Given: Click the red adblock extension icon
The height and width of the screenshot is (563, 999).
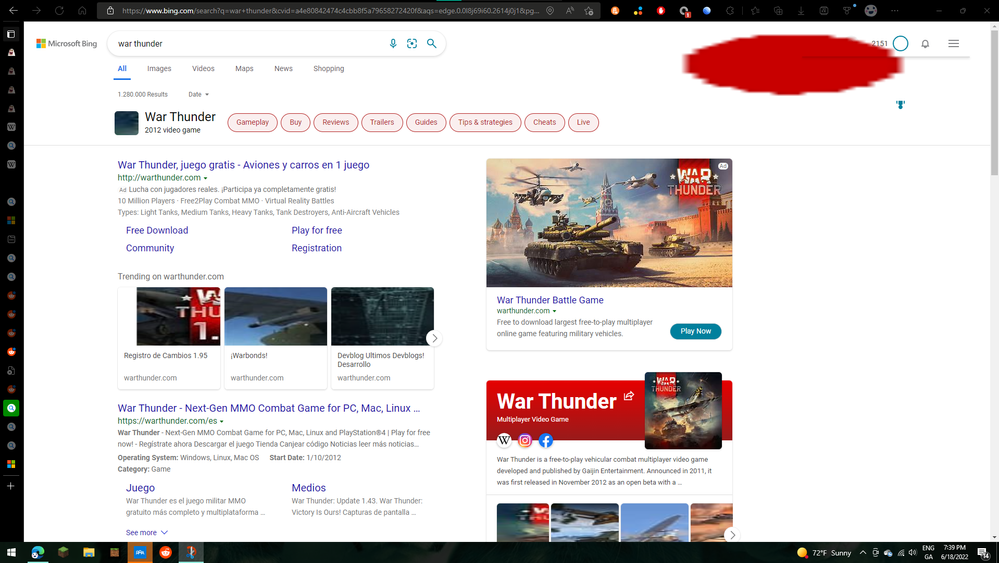Looking at the screenshot, I should click(661, 10).
